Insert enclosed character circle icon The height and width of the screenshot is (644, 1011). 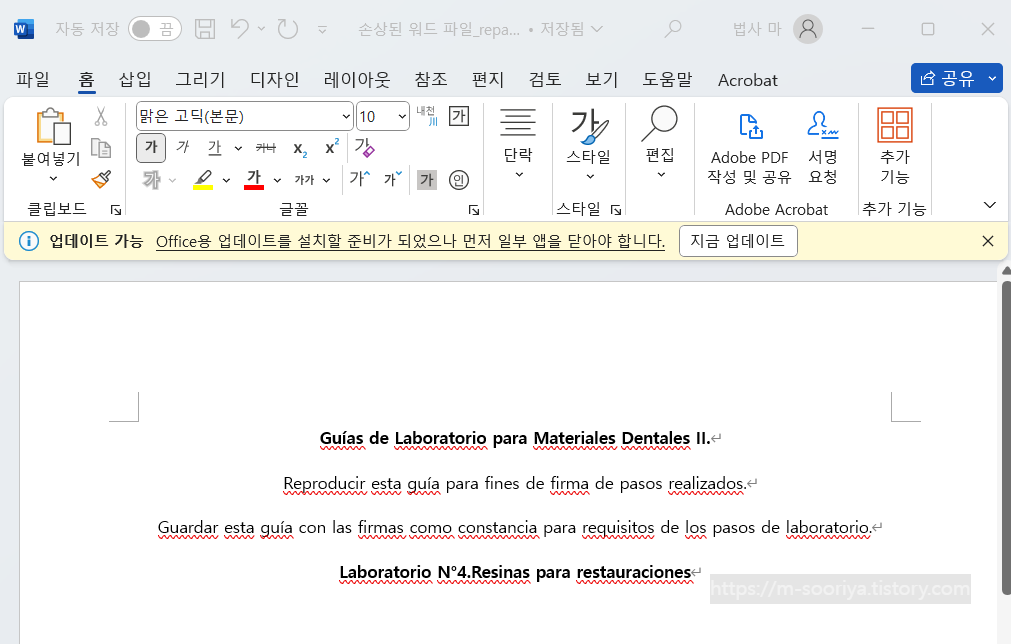459,180
